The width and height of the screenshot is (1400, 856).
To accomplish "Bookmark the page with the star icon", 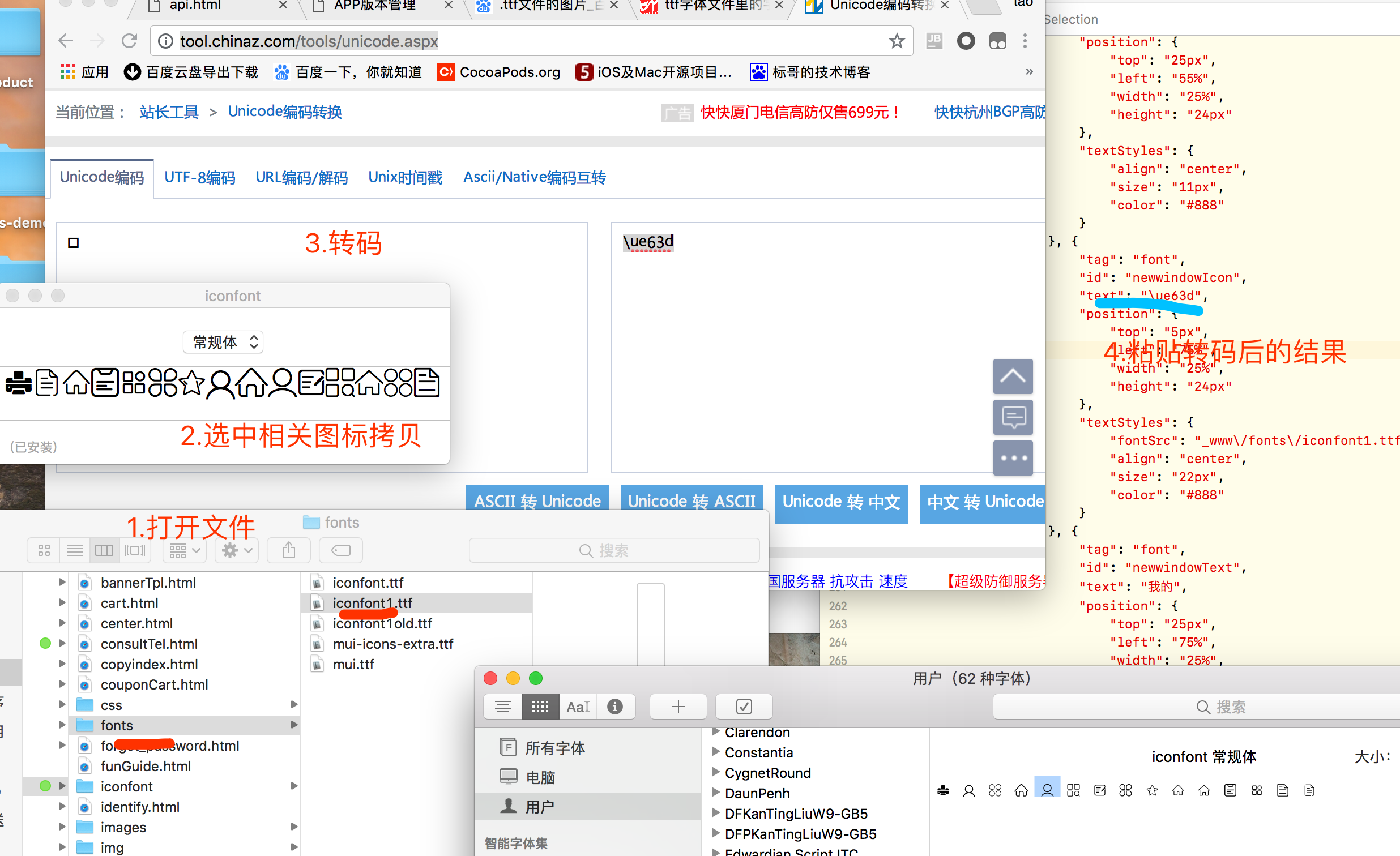I will tap(897, 41).
